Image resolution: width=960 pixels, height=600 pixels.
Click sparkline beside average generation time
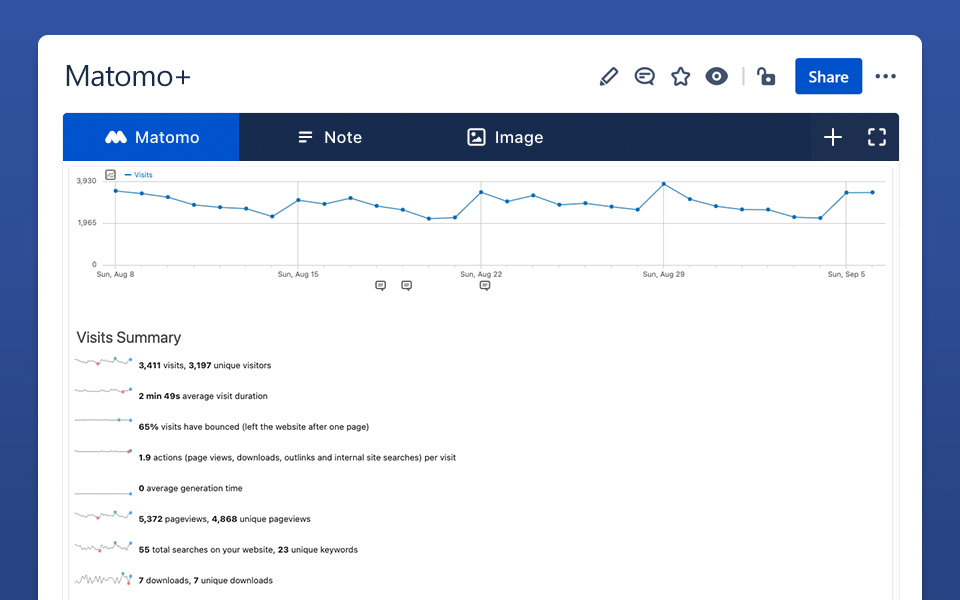103,493
